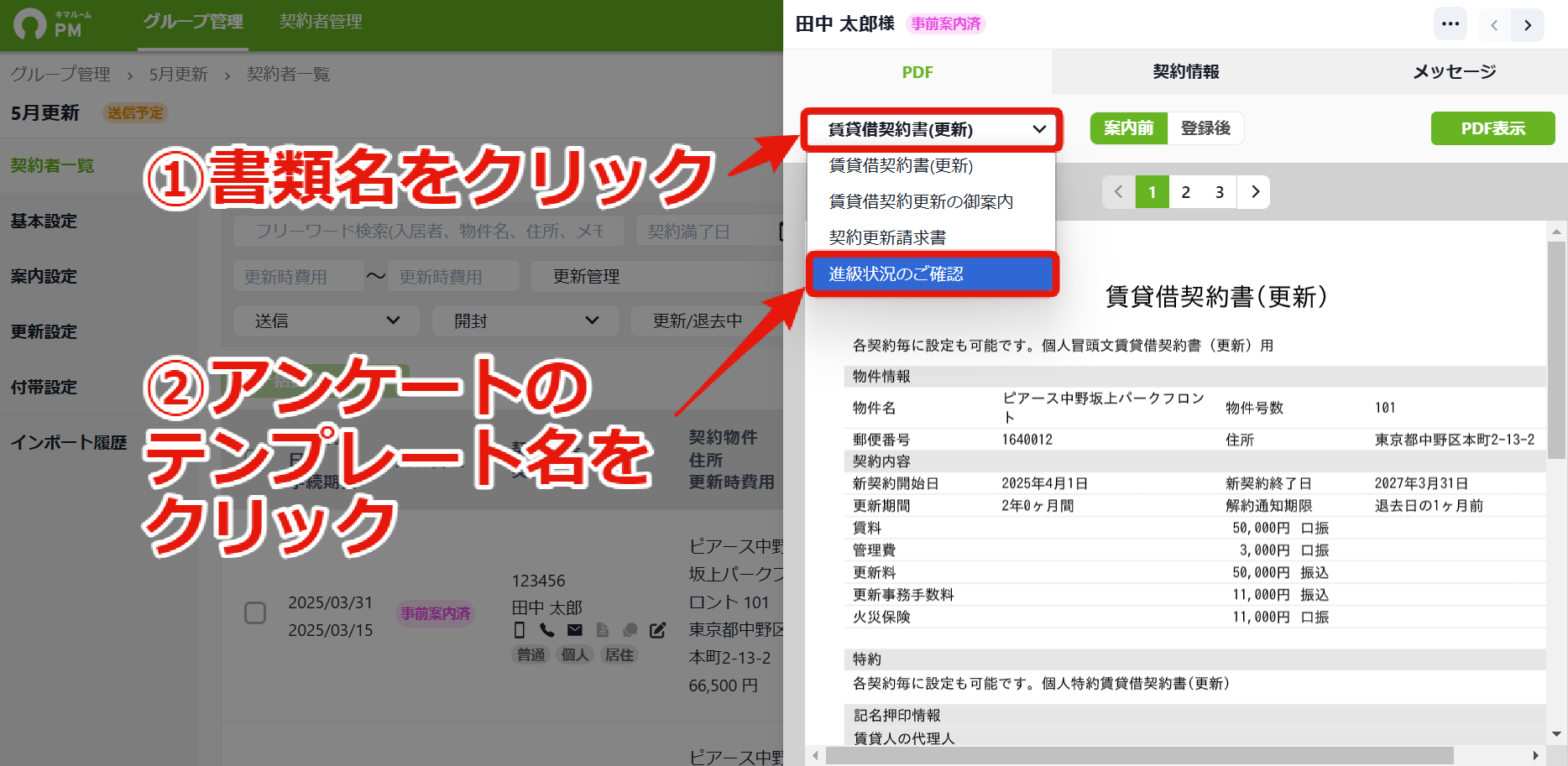This screenshot has width=1568, height=766.
Task: Focus the second 更新時費用 input field
Action: [x=453, y=277]
